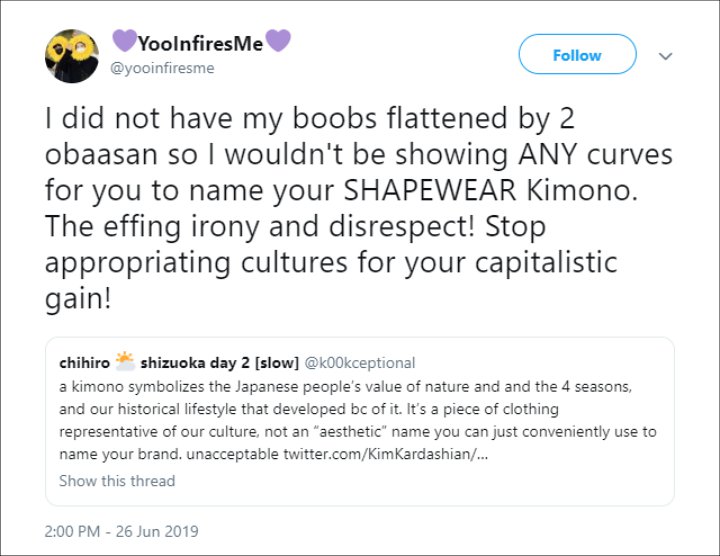Image resolution: width=720 pixels, height=556 pixels.
Task: Click 'gain!' at the tweet's end
Action: (x=78, y=299)
